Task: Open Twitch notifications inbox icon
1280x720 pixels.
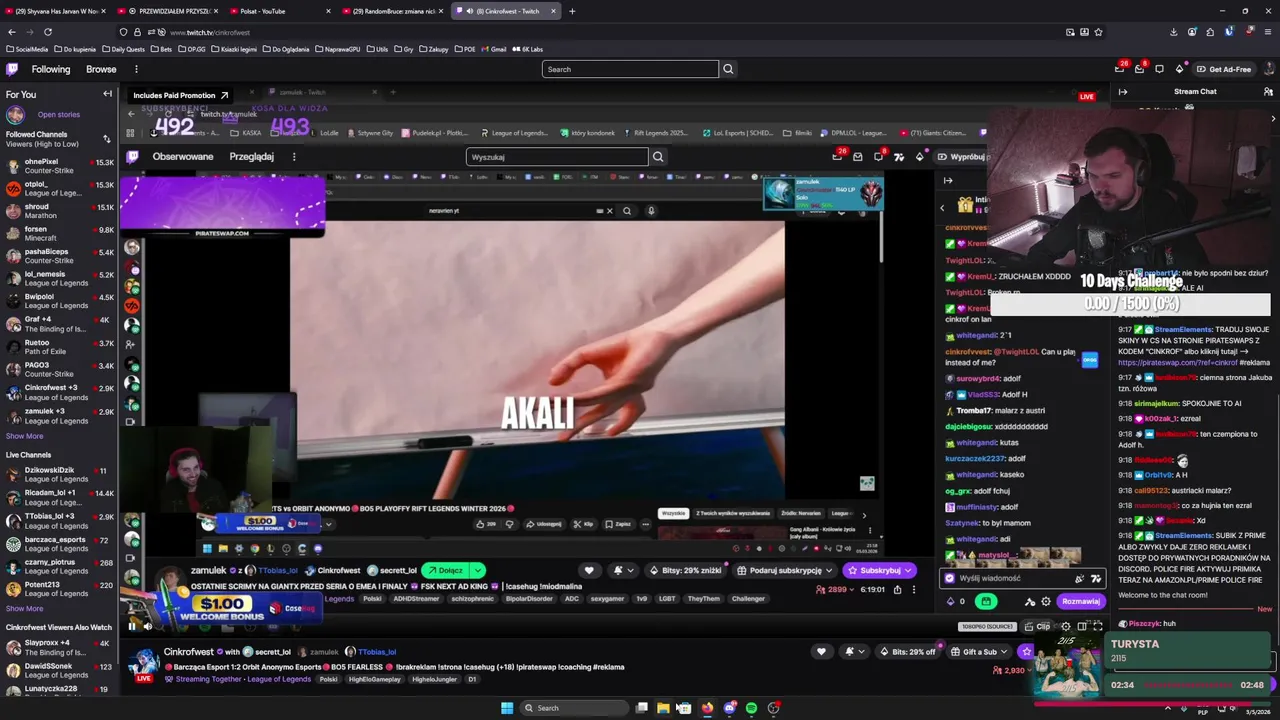Action: [x=1139, y=69]
